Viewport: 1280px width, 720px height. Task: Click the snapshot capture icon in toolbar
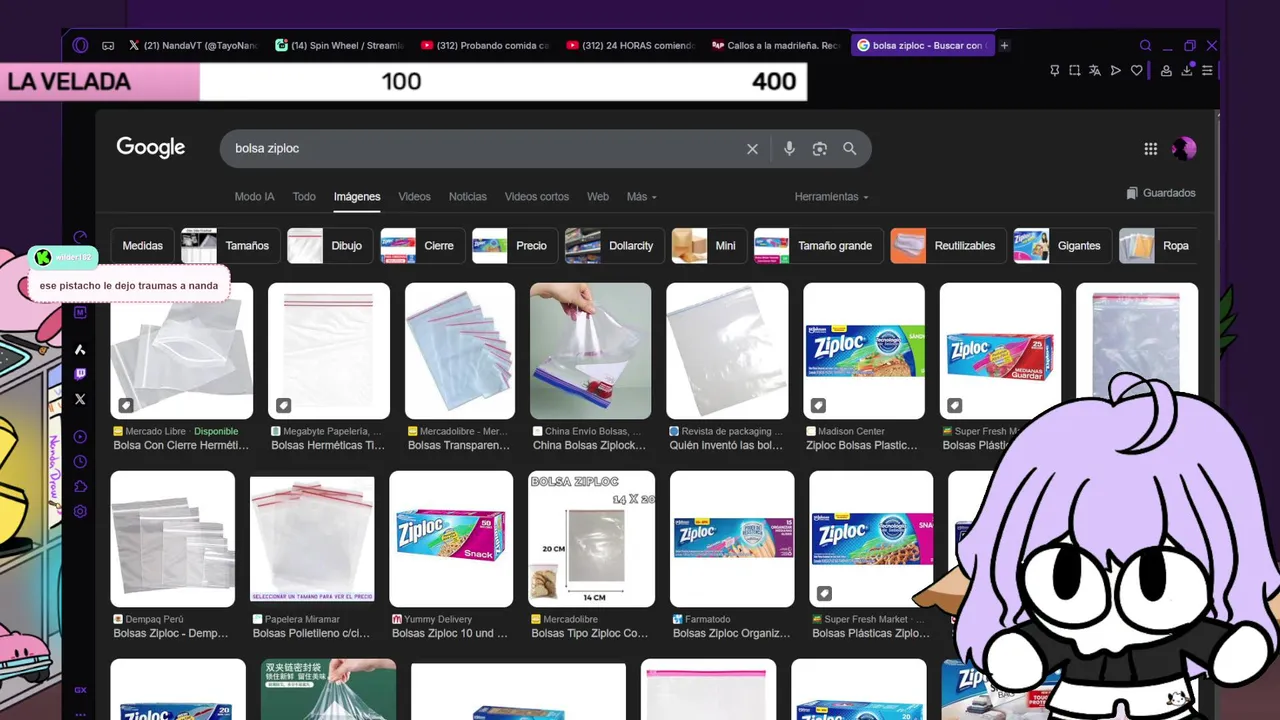tap(1074, 70)
